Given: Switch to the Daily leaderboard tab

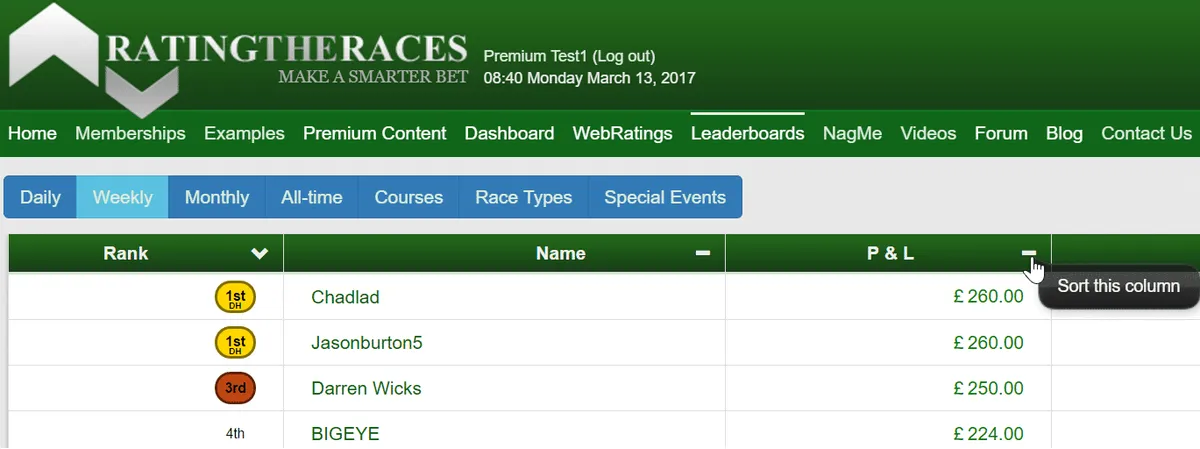Looking at the screenshot, I should click(x=41, y=197).
